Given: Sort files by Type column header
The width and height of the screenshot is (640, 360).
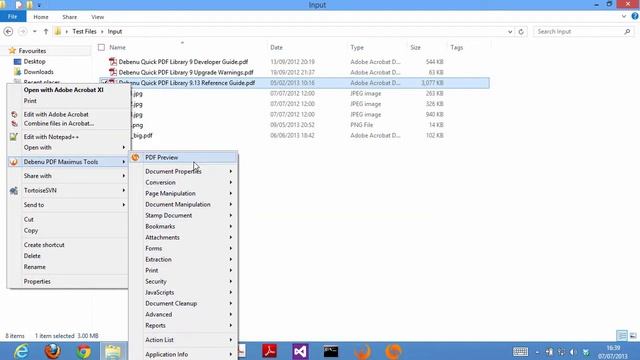Looking at the screenshot, I should coord(357,47).
